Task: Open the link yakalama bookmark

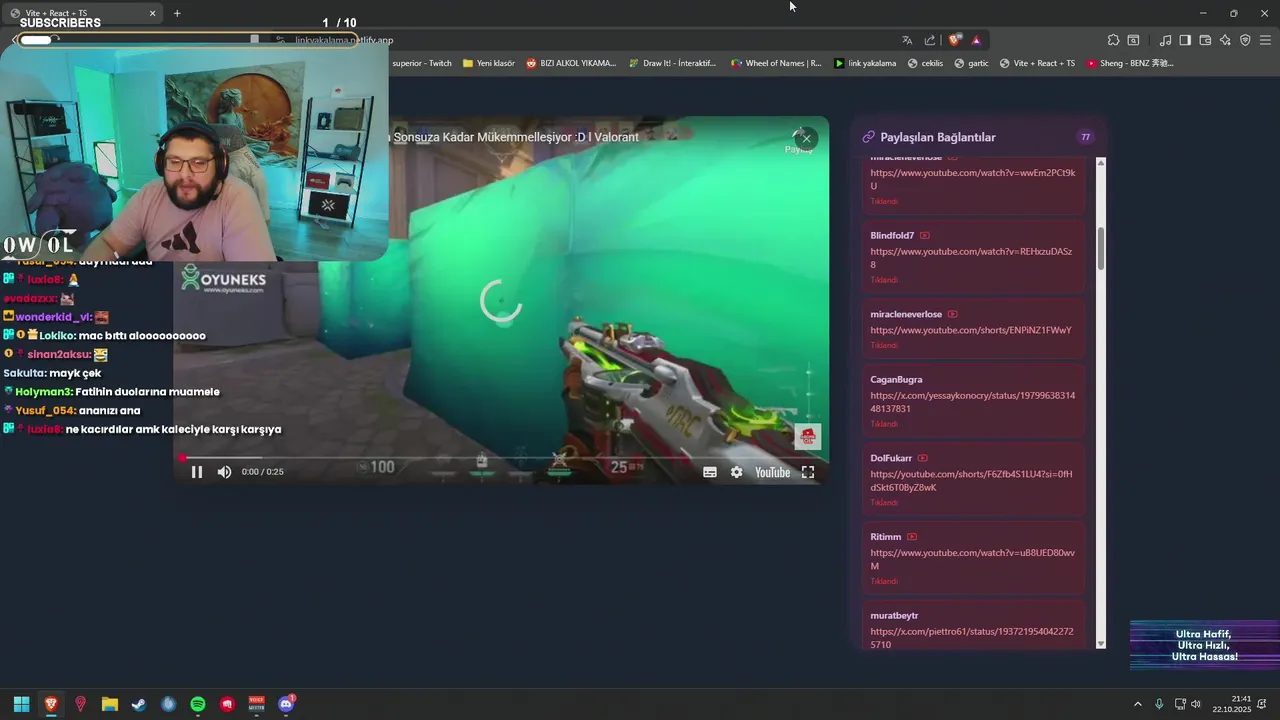Action: coord(865,63)
